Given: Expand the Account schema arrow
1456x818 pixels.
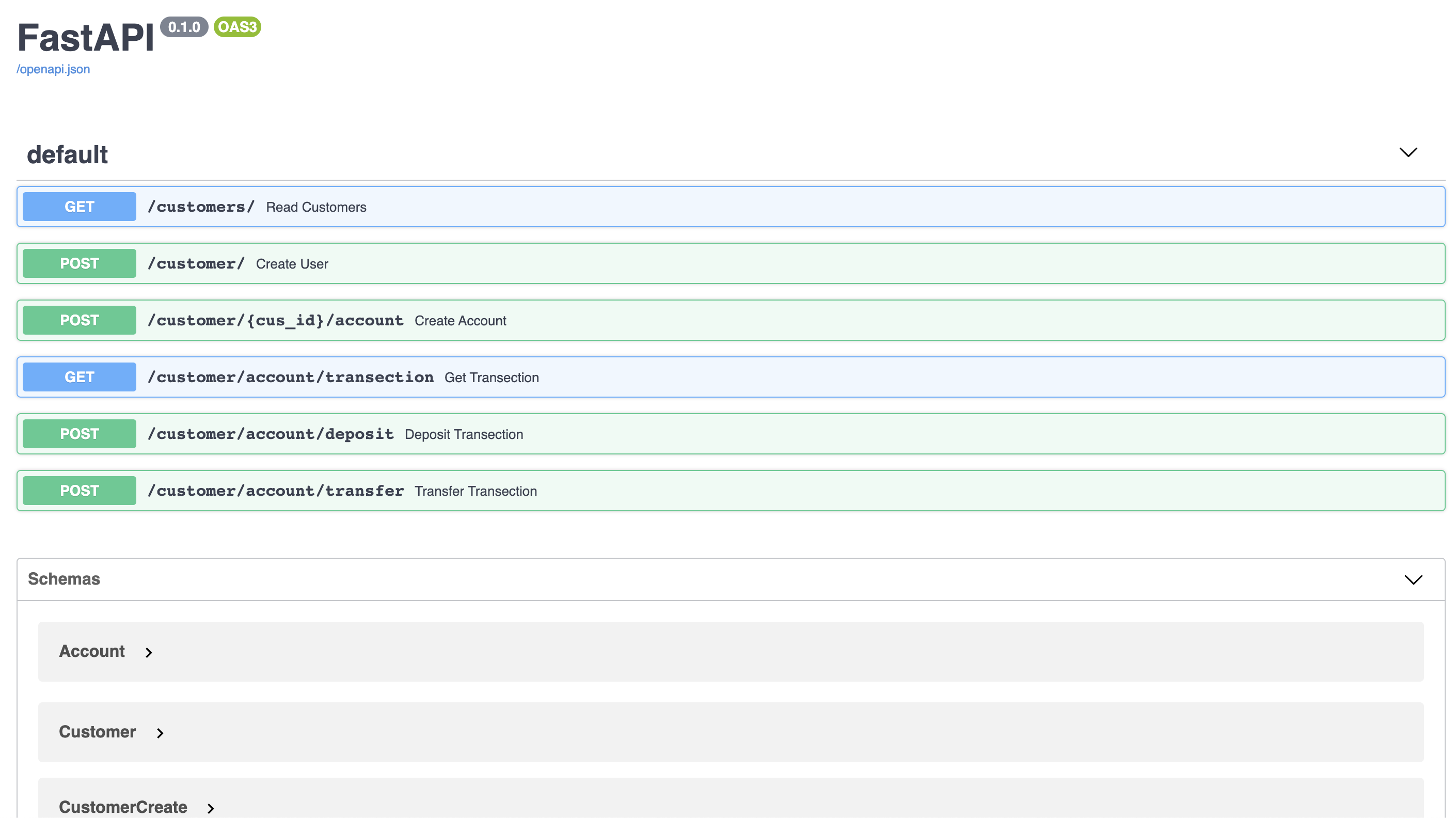Looking at the screenshot, I should (x=149, y=652).
